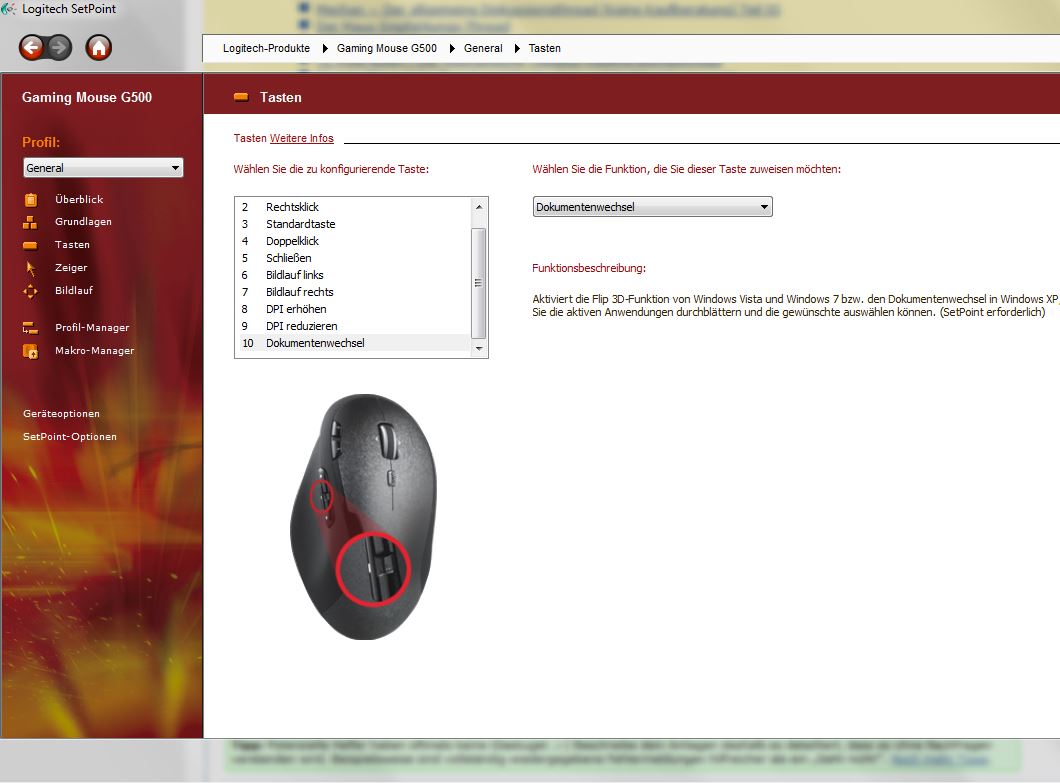Open SetPoint-Optionen in the sidebar

tap(70, 437)
